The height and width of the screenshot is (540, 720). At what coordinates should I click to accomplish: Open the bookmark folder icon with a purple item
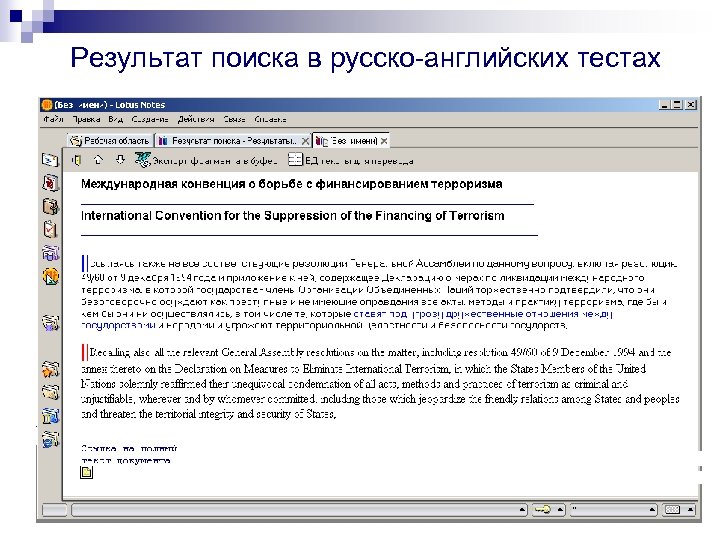click(x=51, y=322)
